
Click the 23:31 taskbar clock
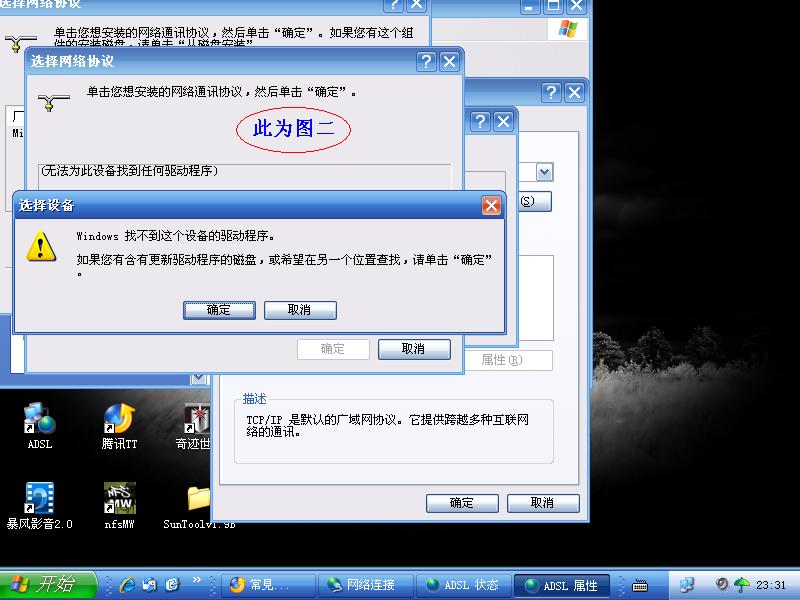(x=770, y=585)
